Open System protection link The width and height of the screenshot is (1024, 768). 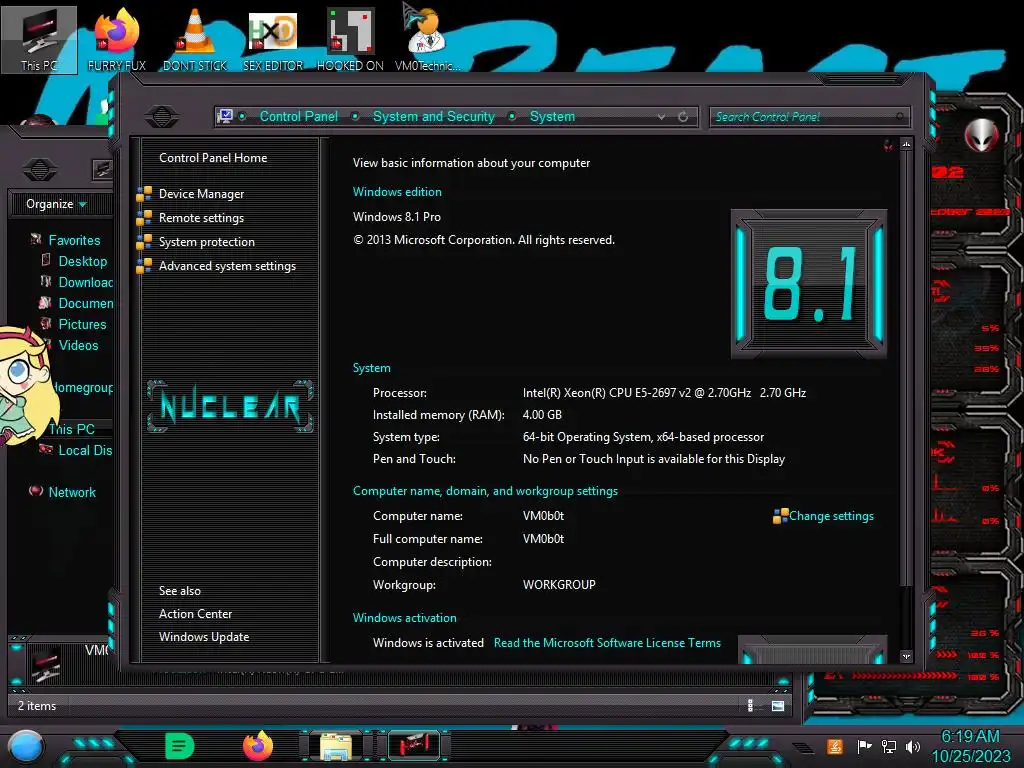coord(206,242)
